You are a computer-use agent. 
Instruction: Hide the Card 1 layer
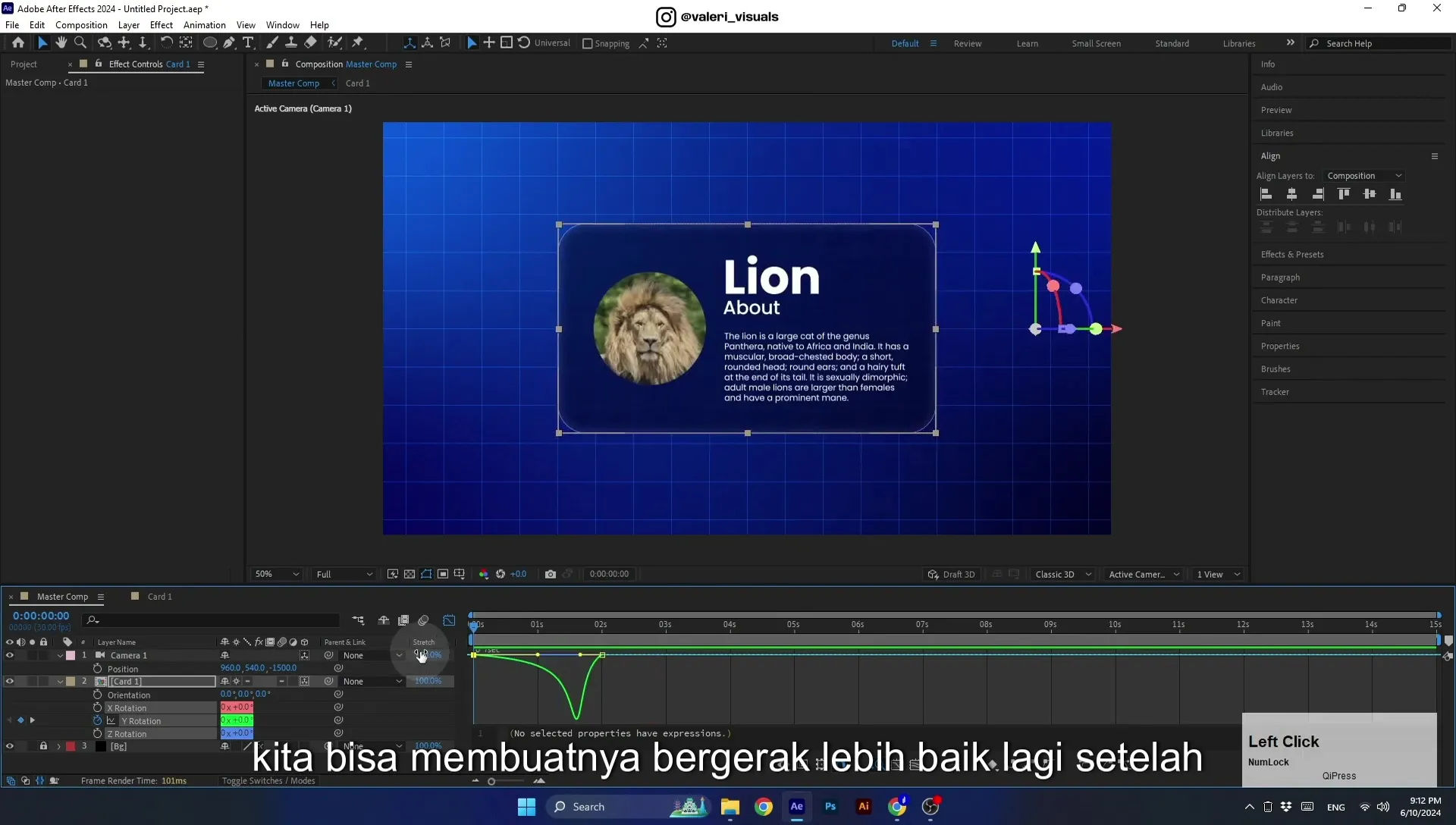tap(10, 681)
